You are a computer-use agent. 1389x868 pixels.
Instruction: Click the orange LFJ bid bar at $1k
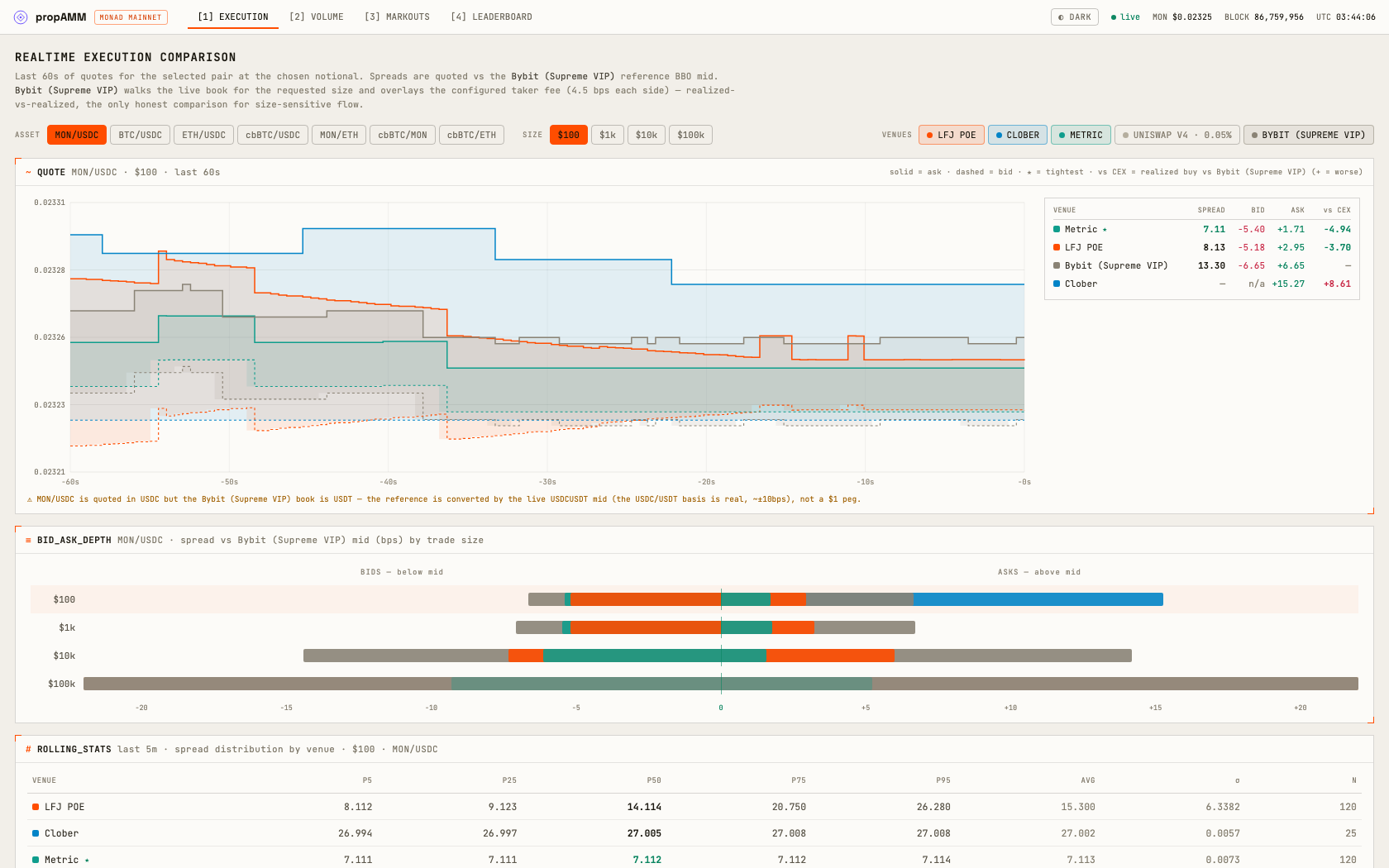pos(645,627)
